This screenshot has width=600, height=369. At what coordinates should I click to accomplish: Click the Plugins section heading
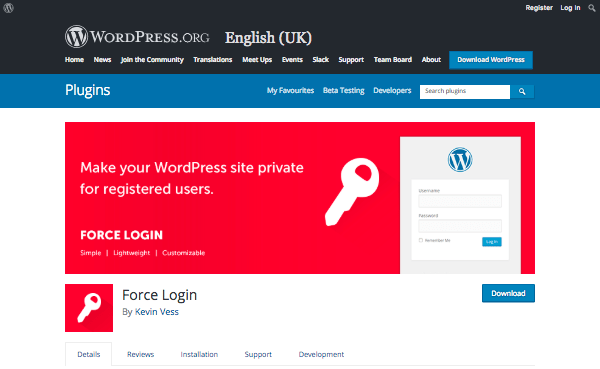click(87, 90)
